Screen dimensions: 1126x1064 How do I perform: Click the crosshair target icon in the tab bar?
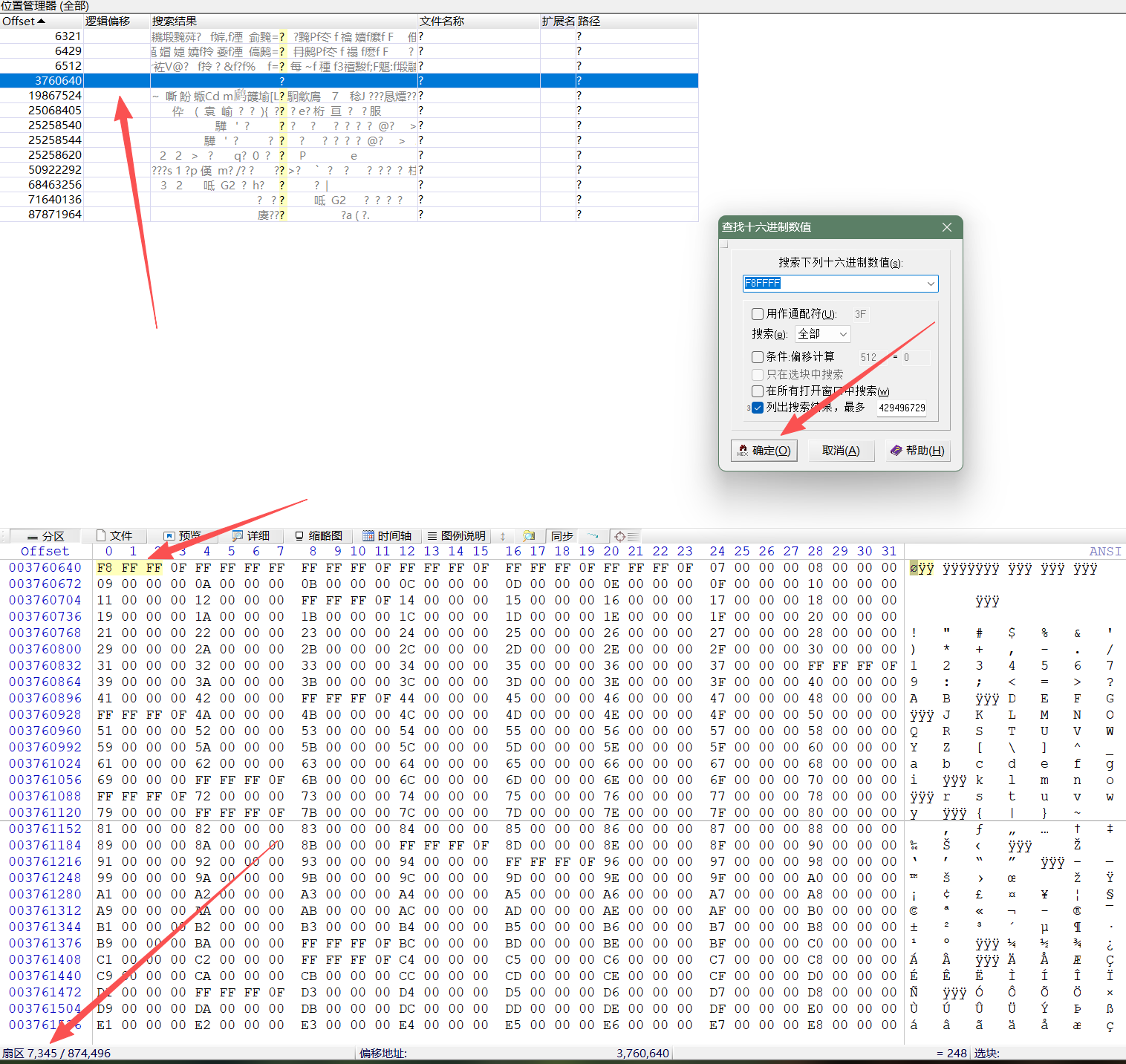[620, 536]
